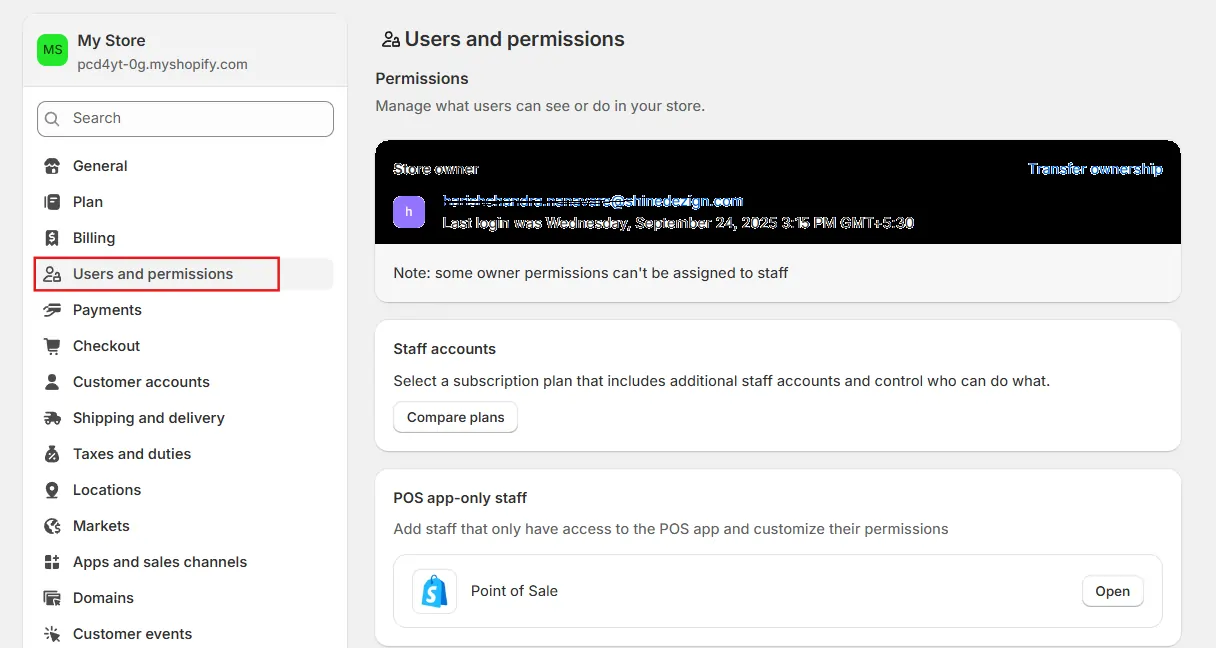
Task: Click the Shipping and delivery truck icon
Action: (x=52, y=418)
